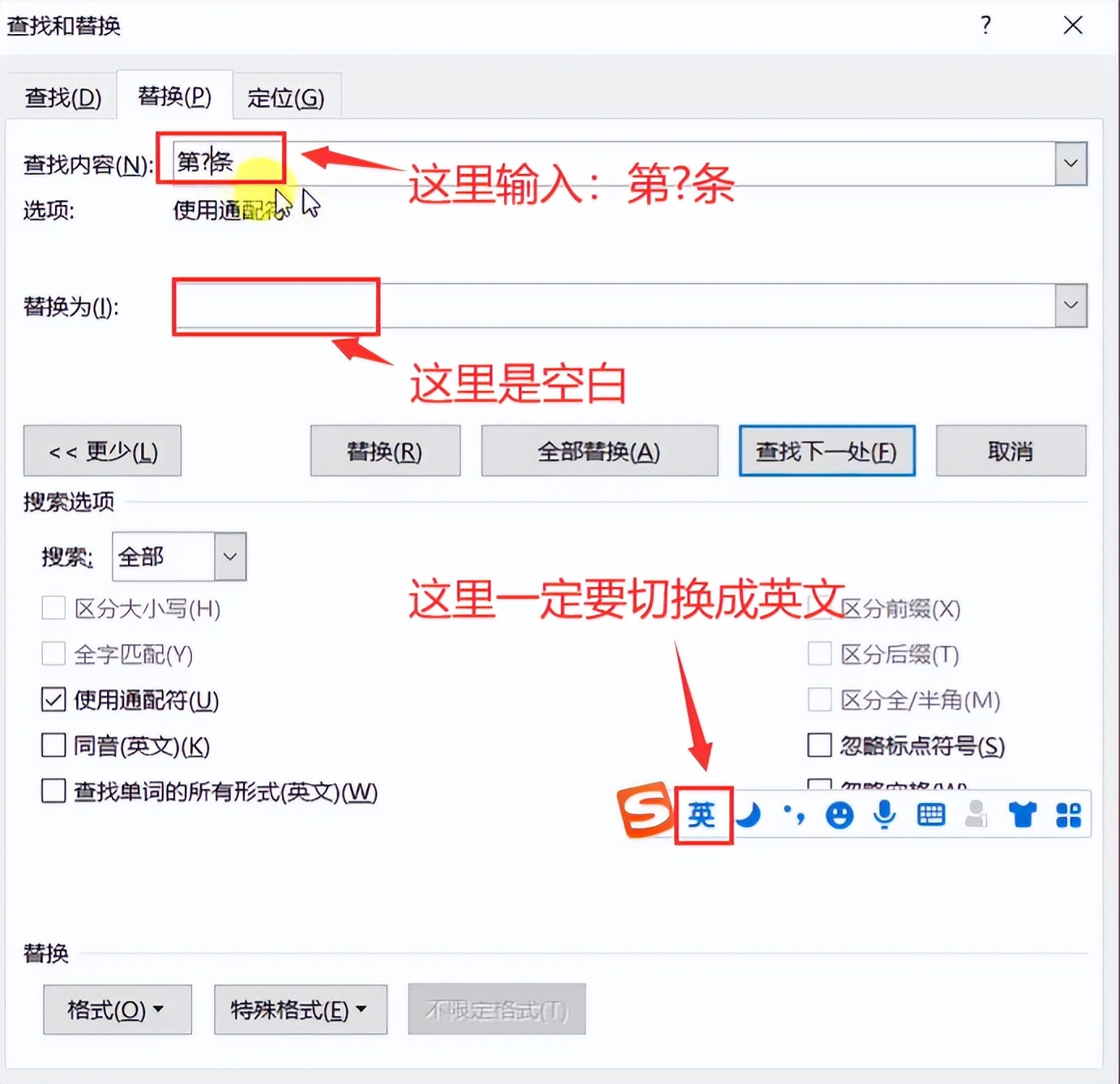
Task: Click inside the 替换为 input field
Action: tap(613, 305)
